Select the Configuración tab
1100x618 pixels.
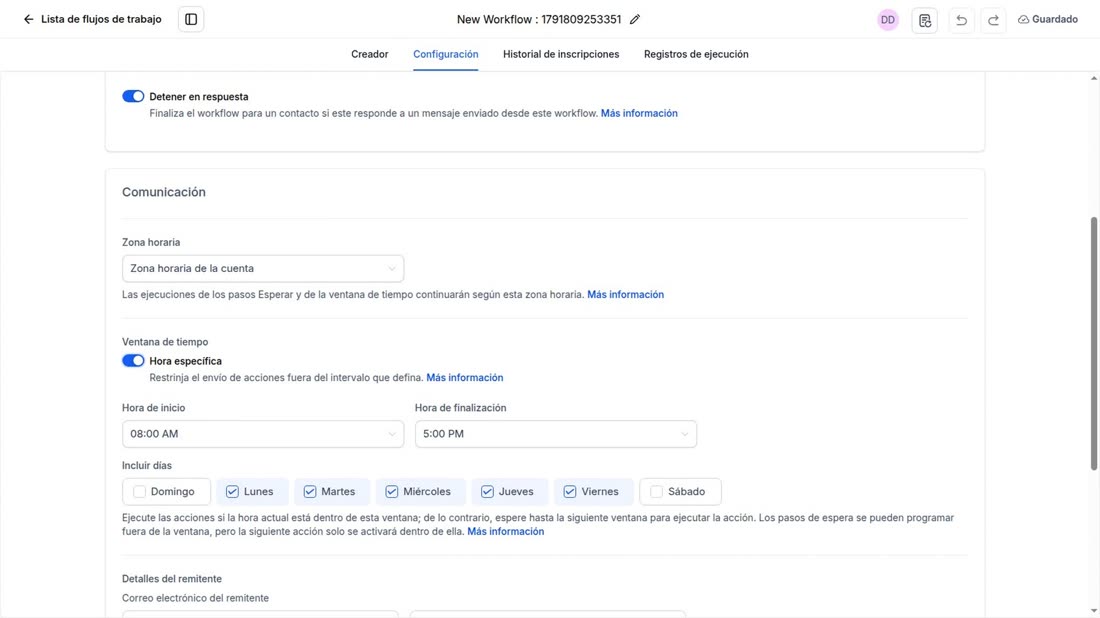pos(445,54)
